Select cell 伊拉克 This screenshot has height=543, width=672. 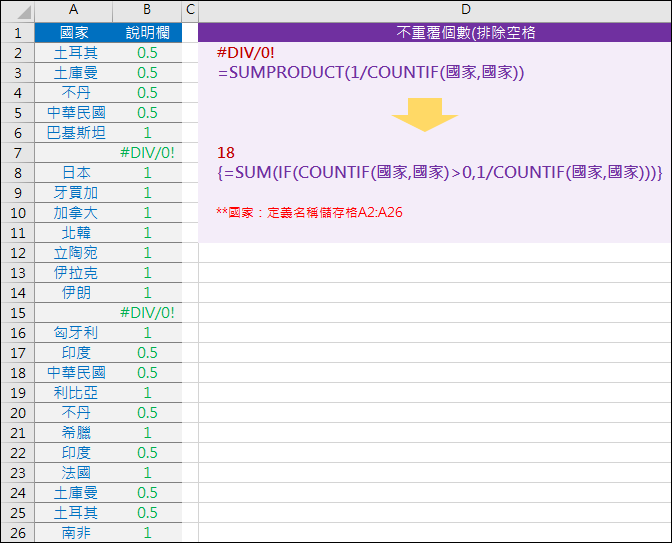coord(74,273)
